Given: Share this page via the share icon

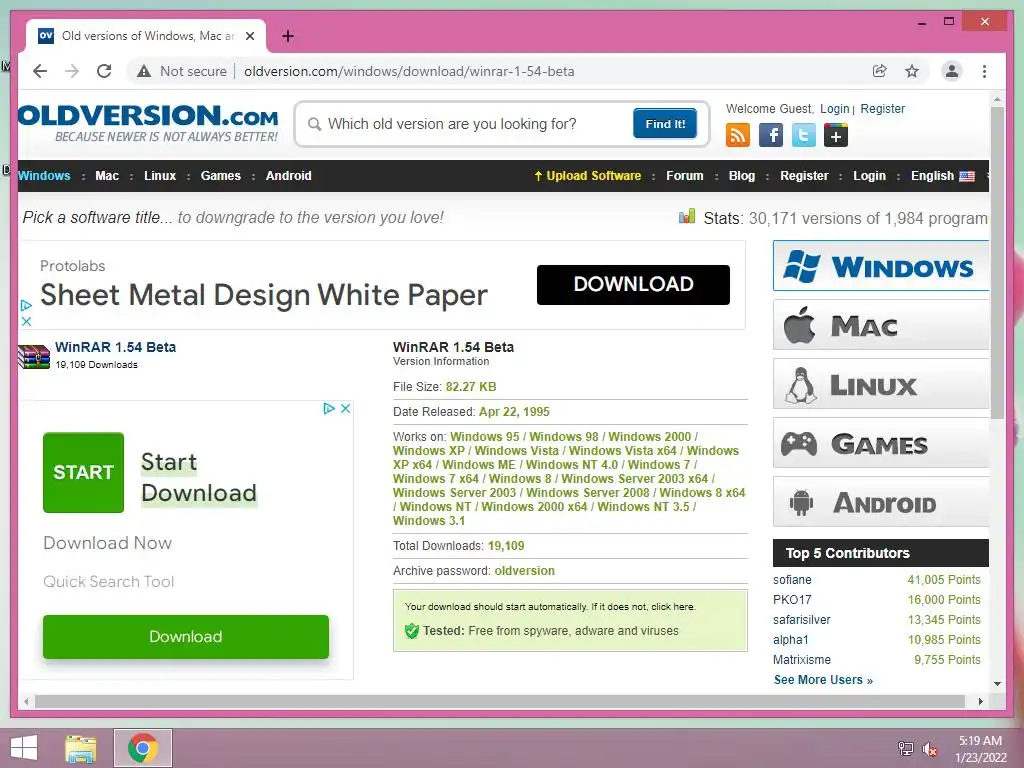Looking at the screenshot, I should pyautogui.click(x=880, y=71).
